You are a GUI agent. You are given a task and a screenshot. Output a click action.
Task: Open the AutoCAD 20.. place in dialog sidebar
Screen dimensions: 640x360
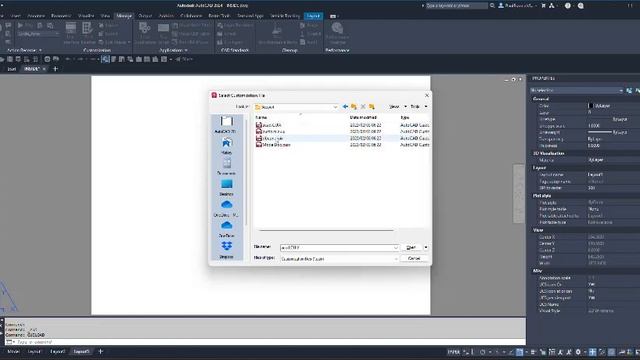227,124
